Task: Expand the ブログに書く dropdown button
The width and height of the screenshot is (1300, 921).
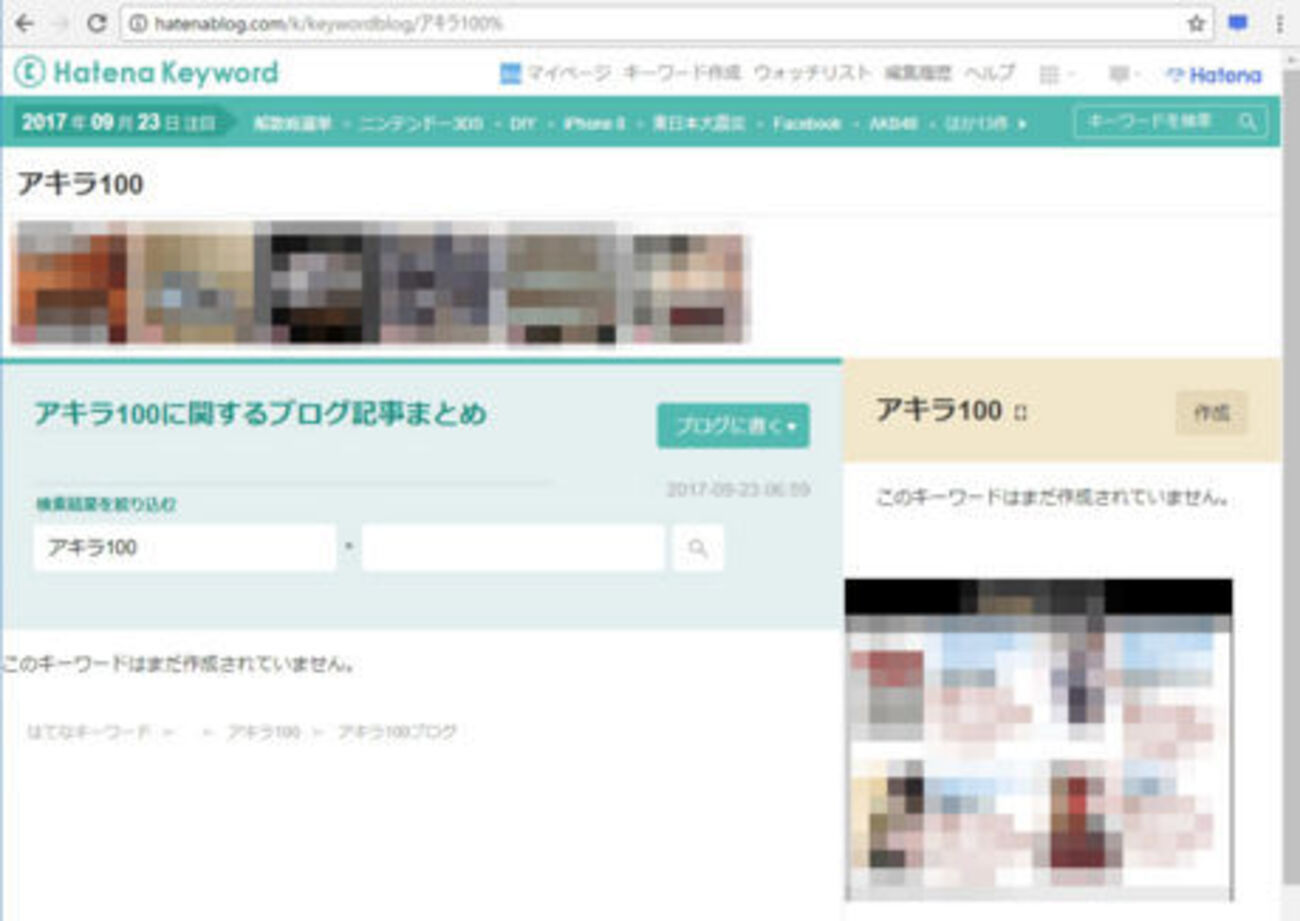Action: [733, 426]
